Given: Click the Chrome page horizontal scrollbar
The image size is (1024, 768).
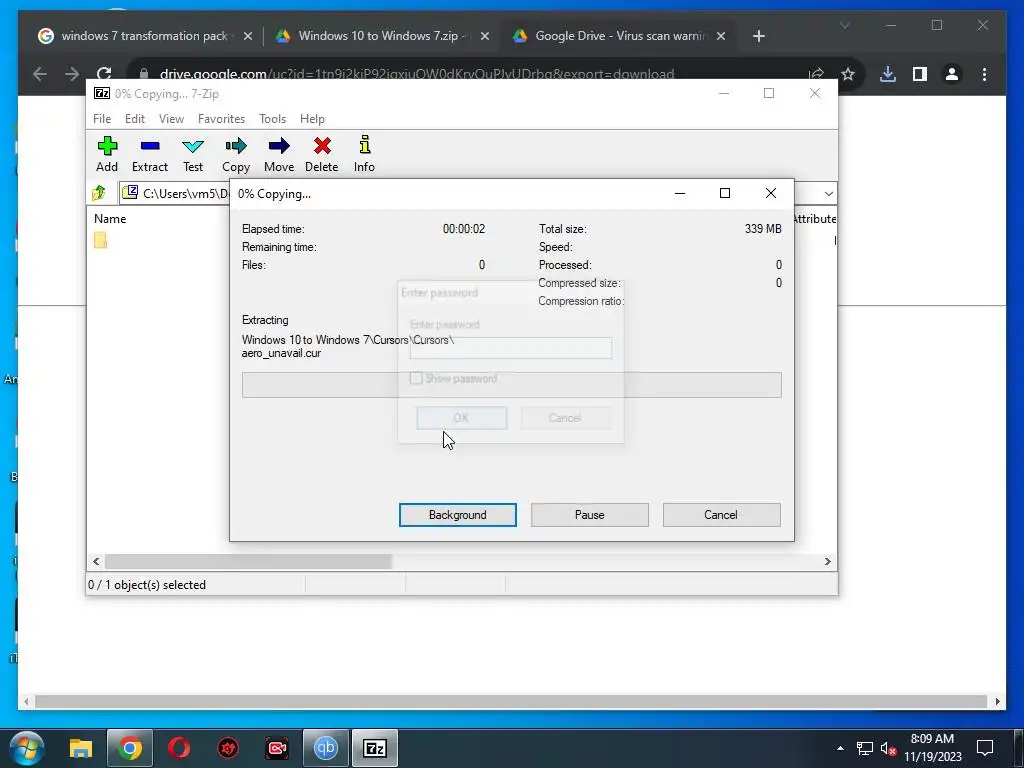Looking at the screenshot, I should point(511,702).
